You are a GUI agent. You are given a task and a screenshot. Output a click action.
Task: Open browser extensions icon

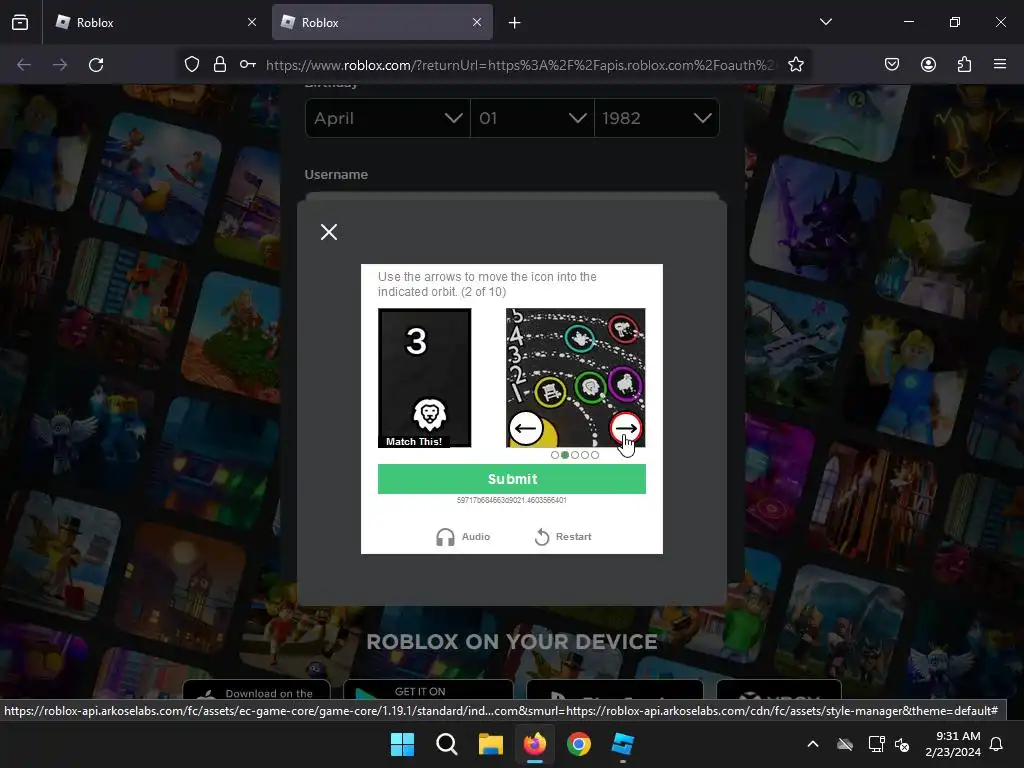pyautogui.click(x=964, y=65)
